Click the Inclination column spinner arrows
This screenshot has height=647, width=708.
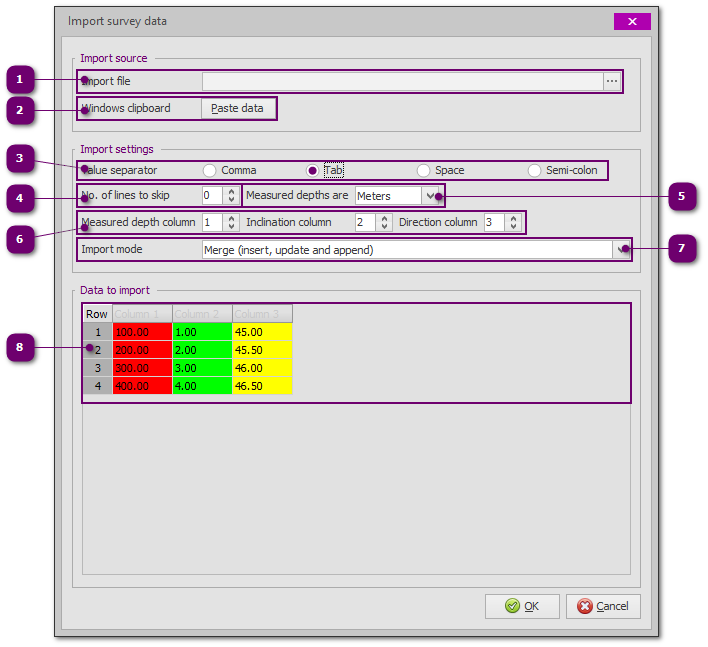384,222
